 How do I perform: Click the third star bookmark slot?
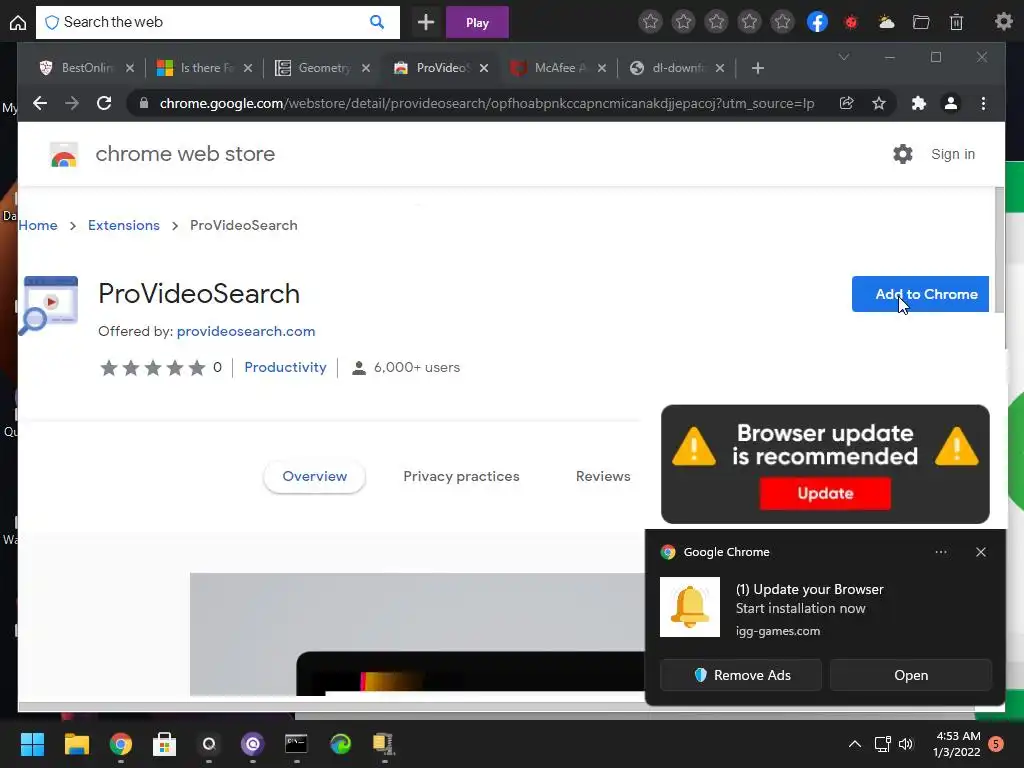click(716, 22)
